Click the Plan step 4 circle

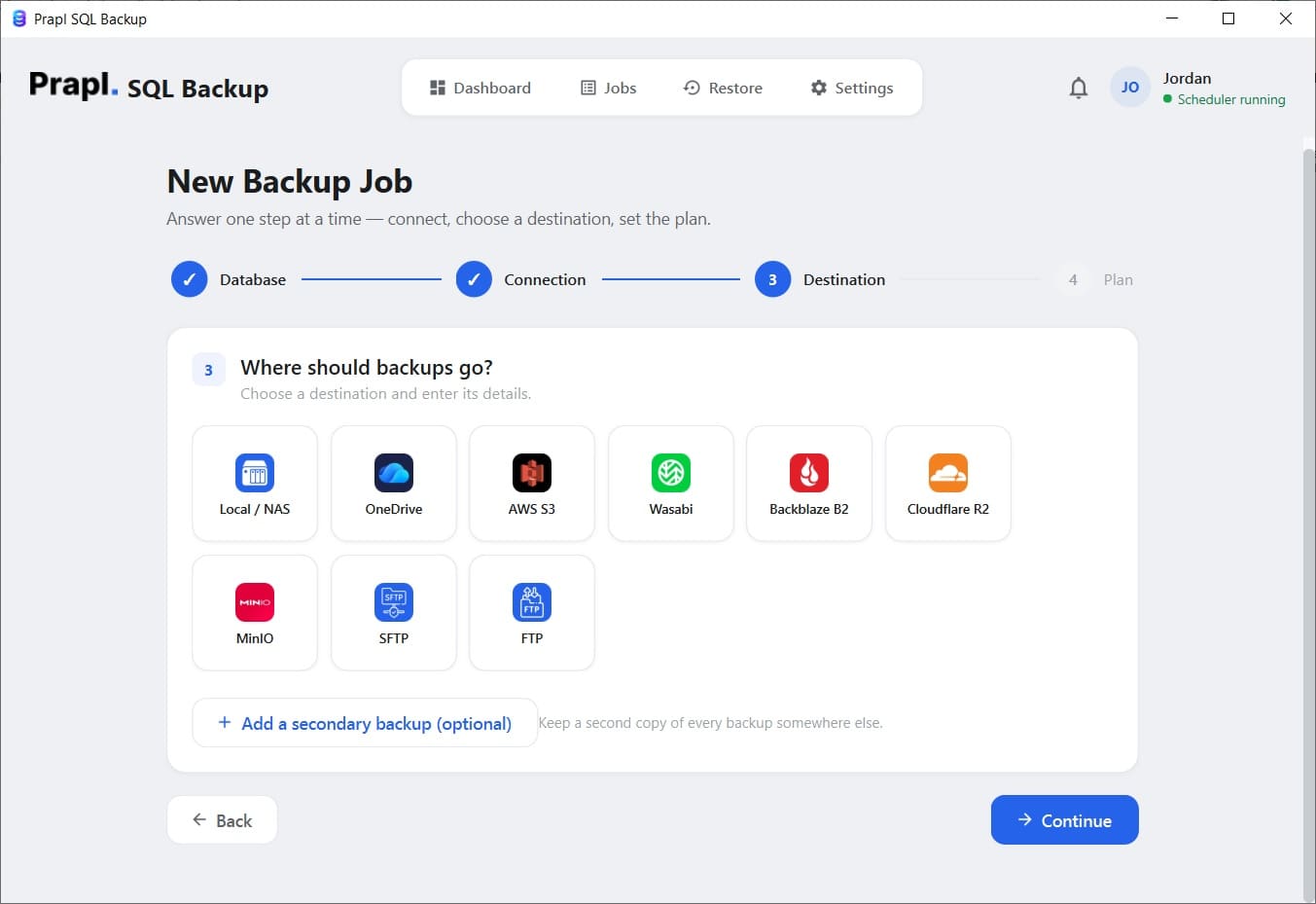pyautogui.click(x=1073, y=279)
